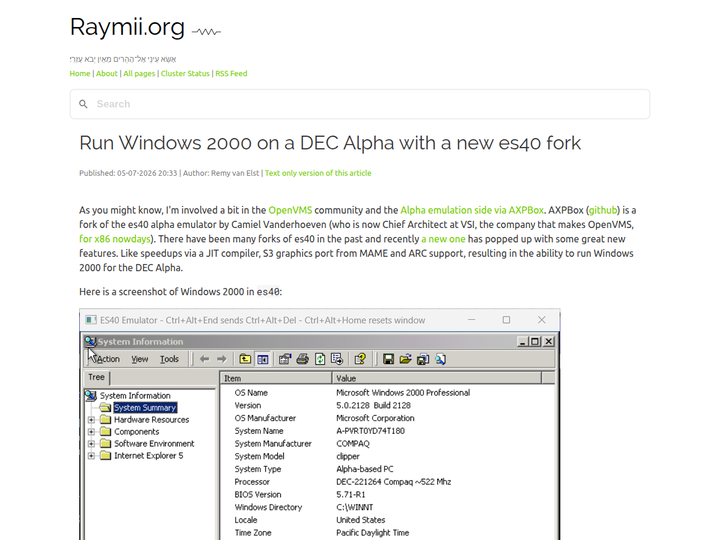Screen dimensions: 720x540
Task: Select the Components tree label
Action: (136, 432)
